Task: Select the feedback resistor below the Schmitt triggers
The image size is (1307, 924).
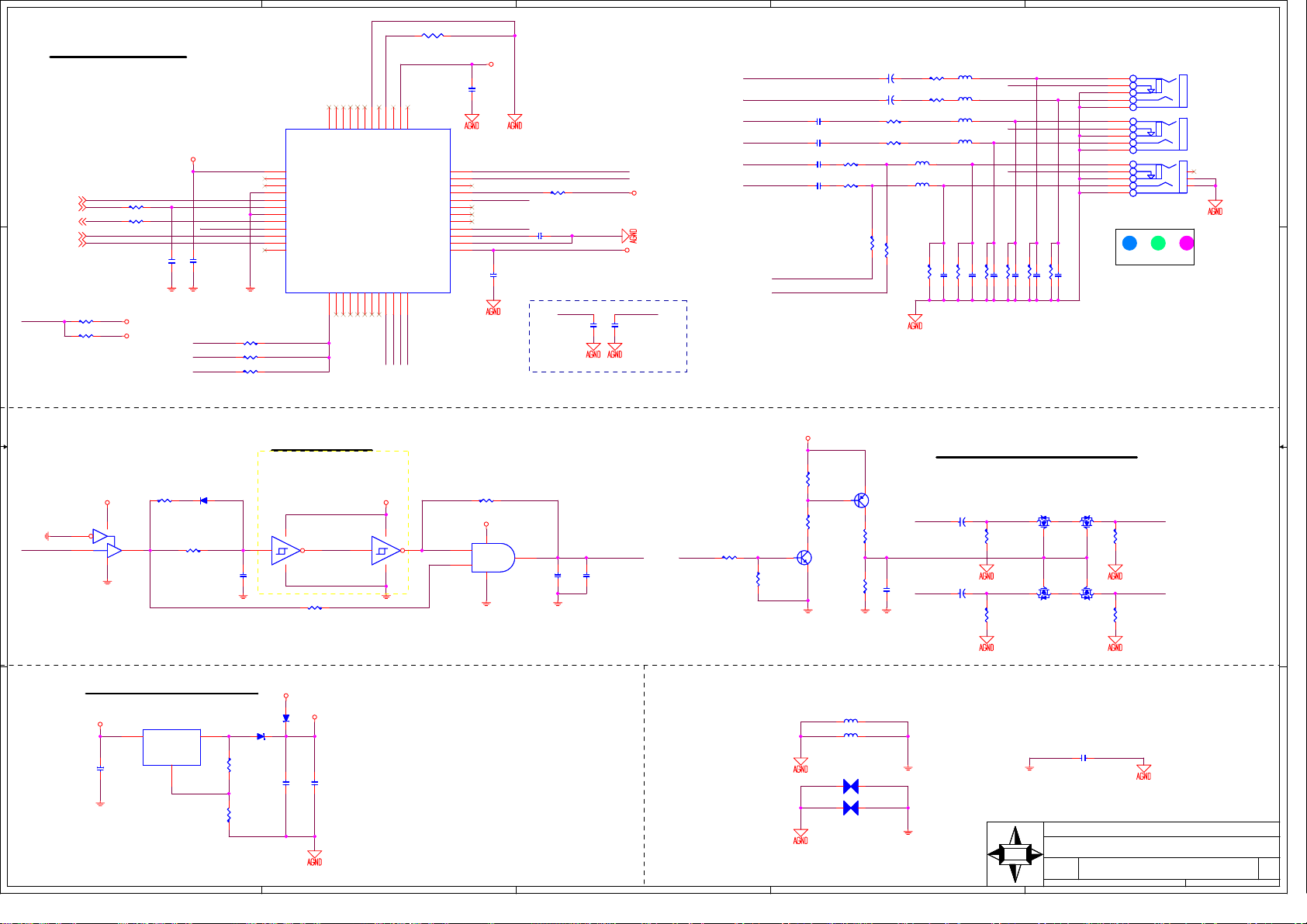Action: [314, 607]
